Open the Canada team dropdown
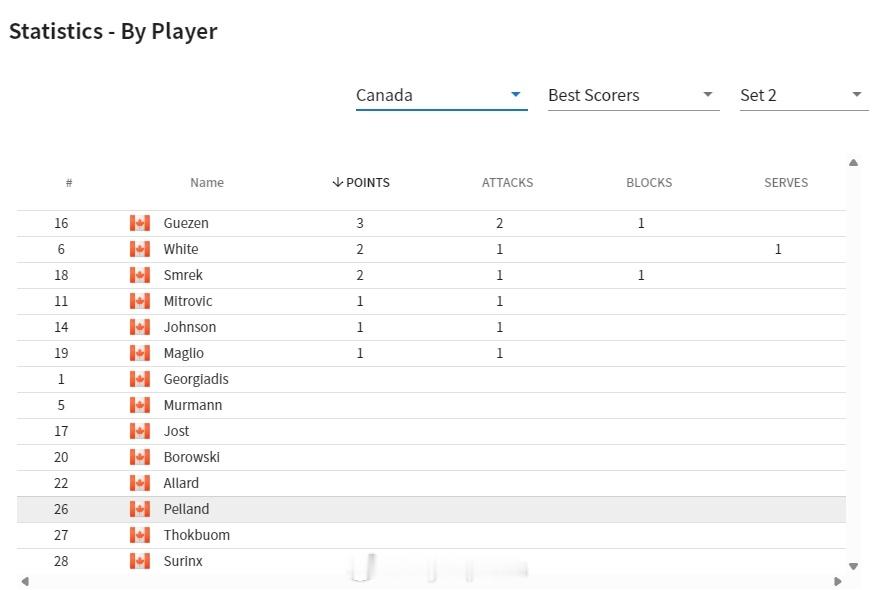This screenshot has width=878, height=590. (441, 95)
